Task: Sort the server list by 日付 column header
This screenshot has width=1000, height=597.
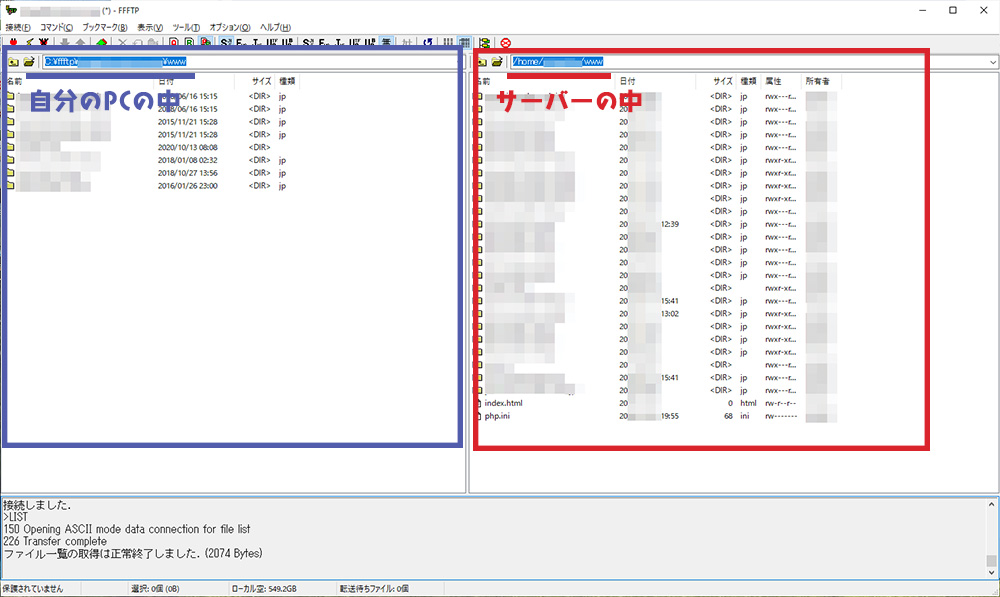Action: 627,81
